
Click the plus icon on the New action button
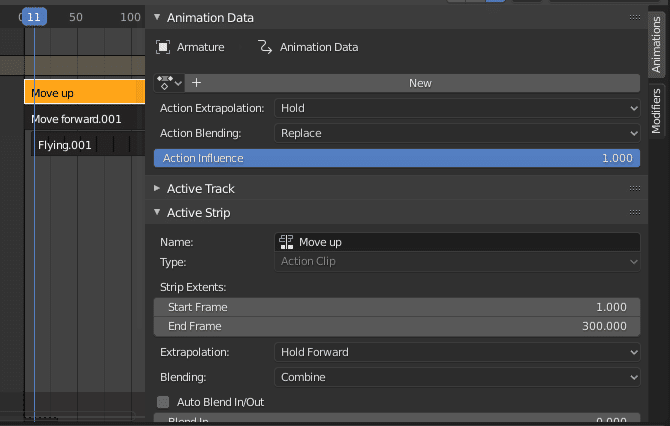197,83
